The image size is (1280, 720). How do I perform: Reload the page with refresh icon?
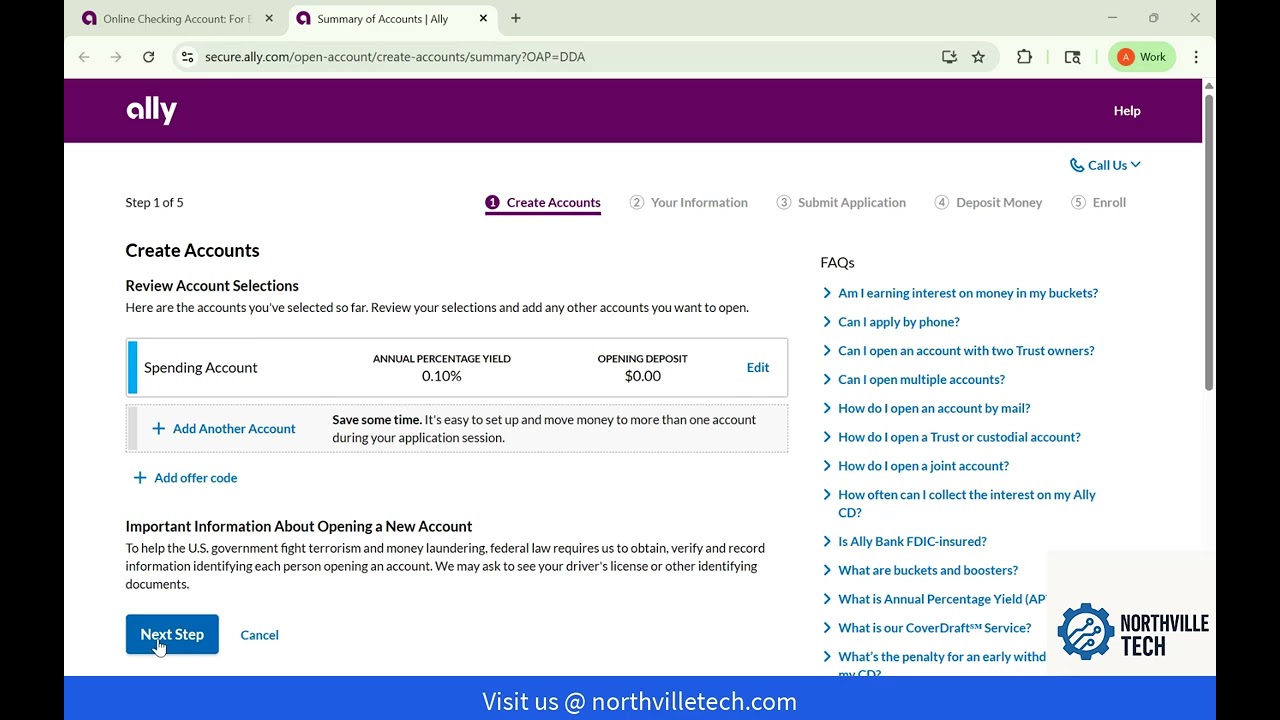coord(148,57)
